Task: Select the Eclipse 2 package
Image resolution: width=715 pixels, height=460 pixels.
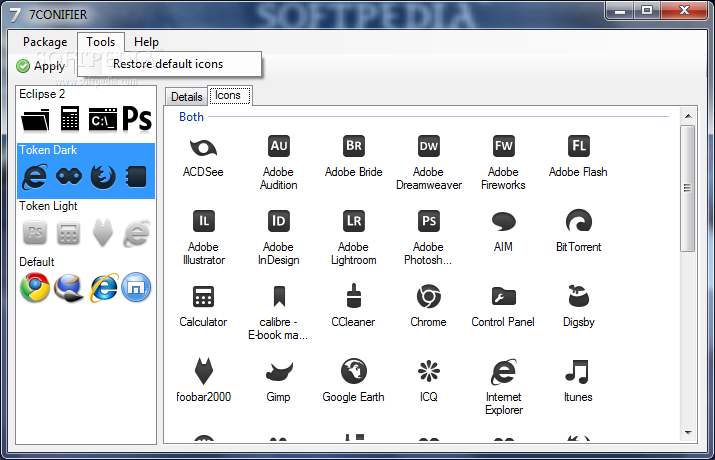Action: [x=86, y=114]
